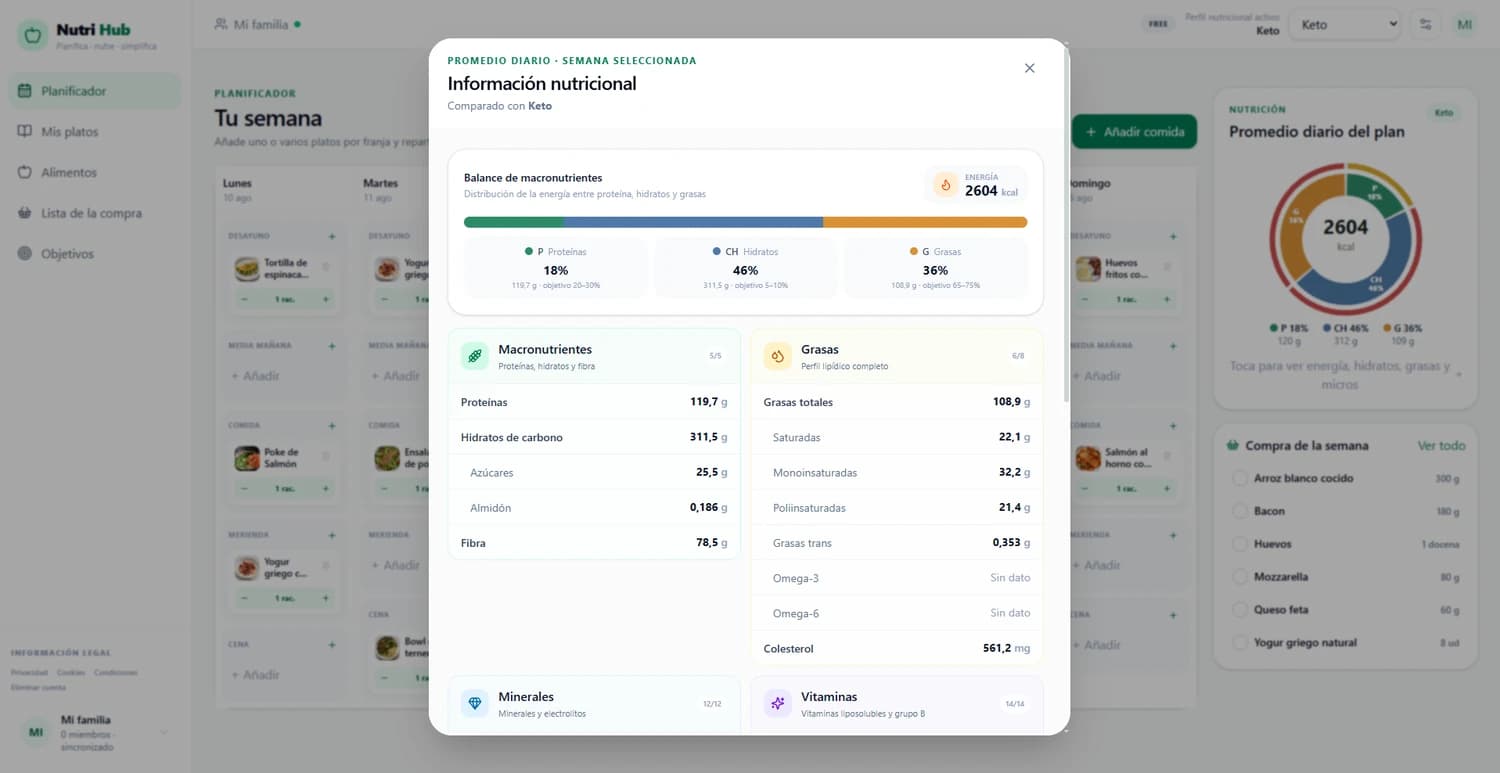This screenshot has height=773, width=1500.
Task: Go to Mis platos in sidebar
Action: (x=95, y=132)
